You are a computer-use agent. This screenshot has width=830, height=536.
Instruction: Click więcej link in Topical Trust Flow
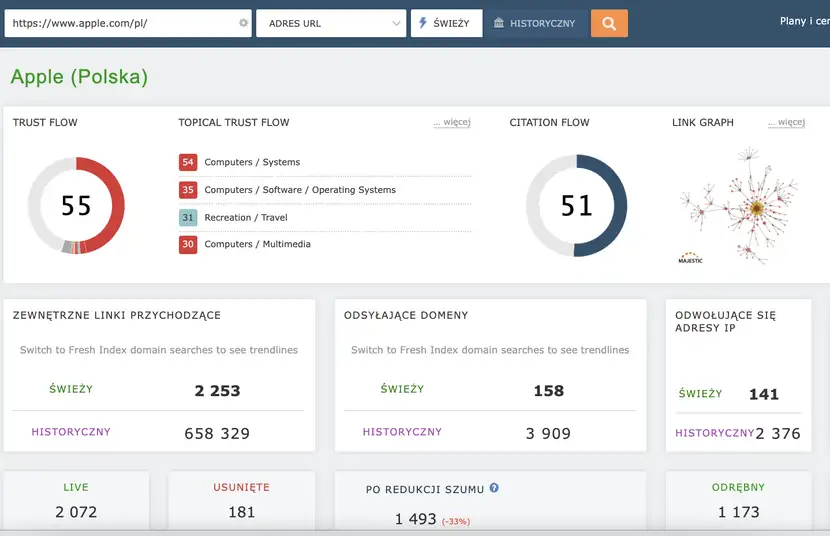pyautogui.click(x=452, y=122)
